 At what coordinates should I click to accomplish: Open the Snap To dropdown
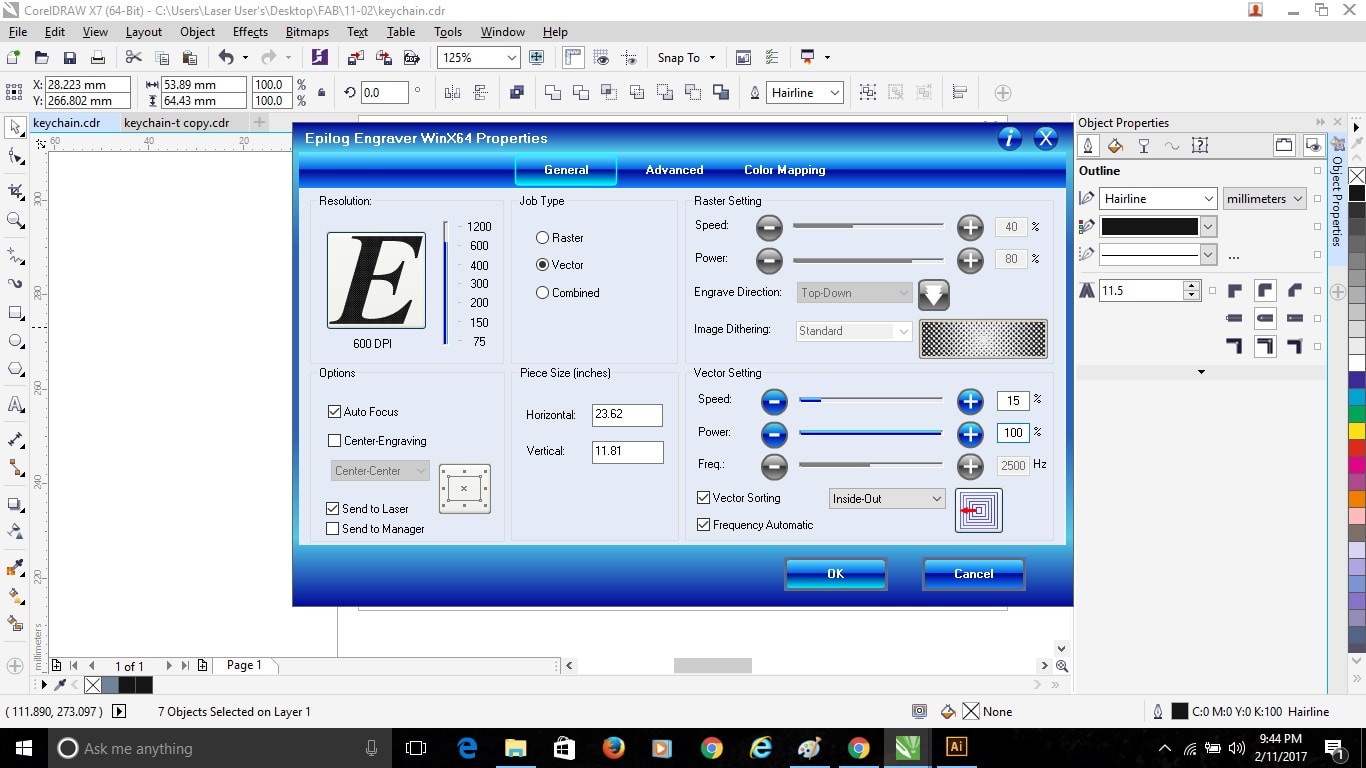tap(686, 58)
